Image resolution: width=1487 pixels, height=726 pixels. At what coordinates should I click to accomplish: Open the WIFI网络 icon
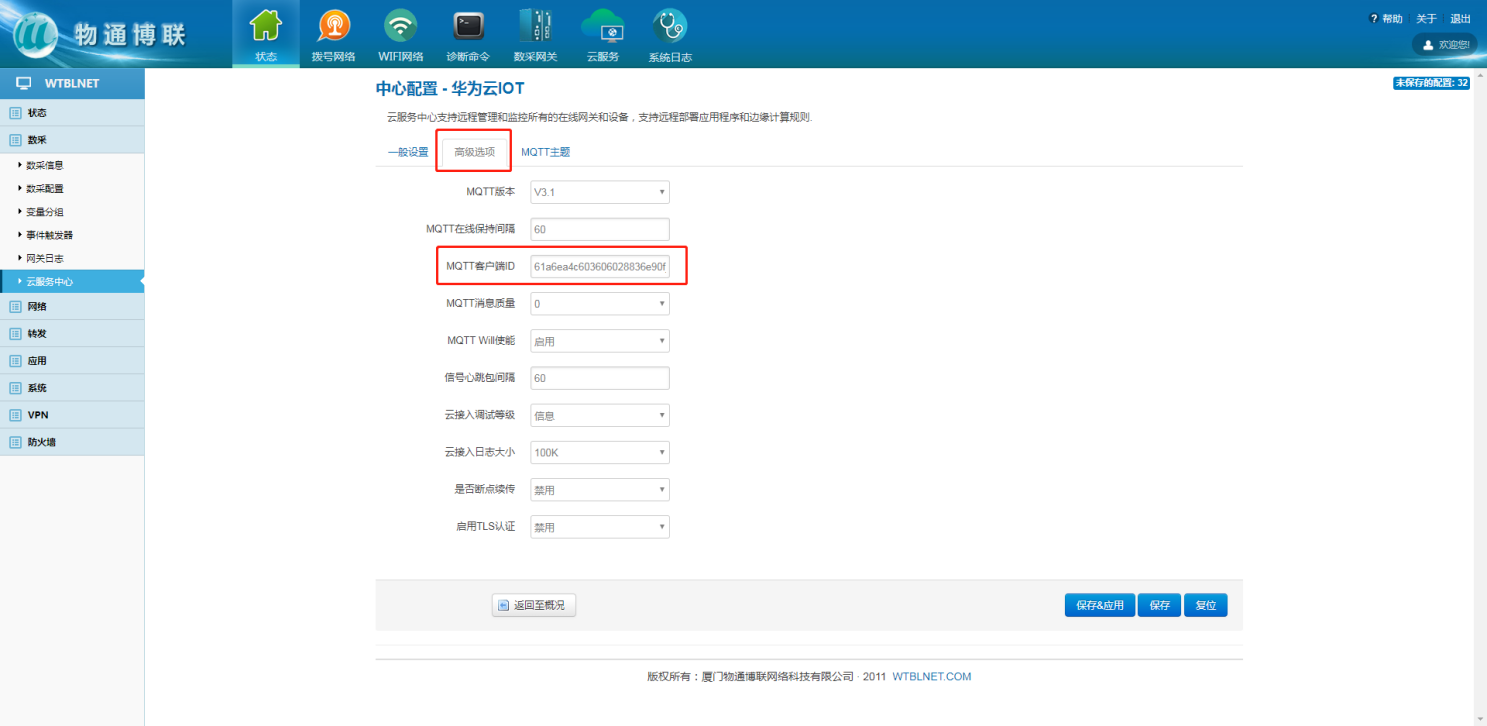[x=401, y=26]
